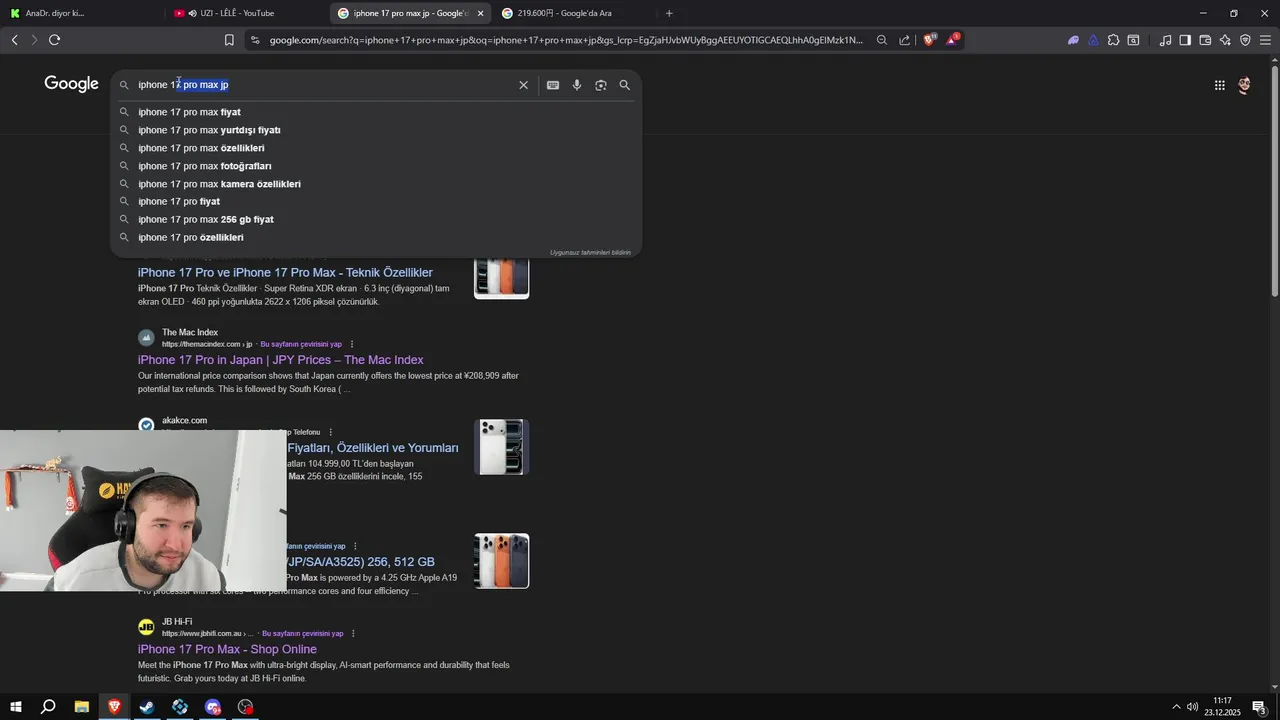Select suggestion iphone 17 pro max fiyat
This screenshot has height=720, width=1280.
[x=376, y=112]
